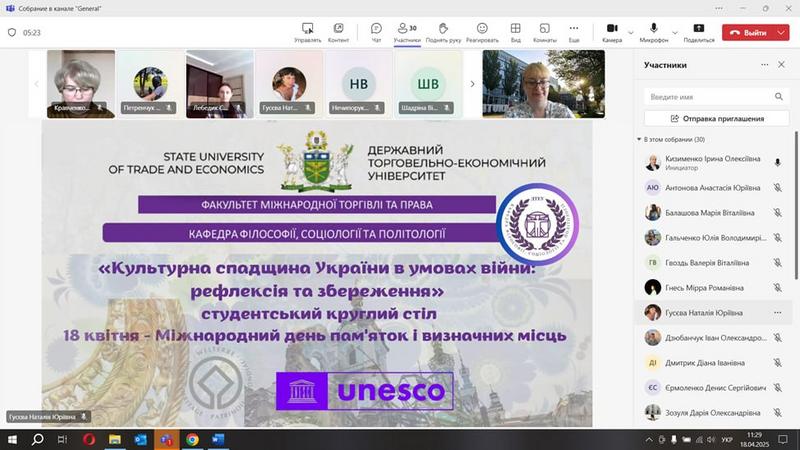This screenshot has height=450, width=800.
Task: Go to previous participant thumbnails
Action: [x=36, y=84]
